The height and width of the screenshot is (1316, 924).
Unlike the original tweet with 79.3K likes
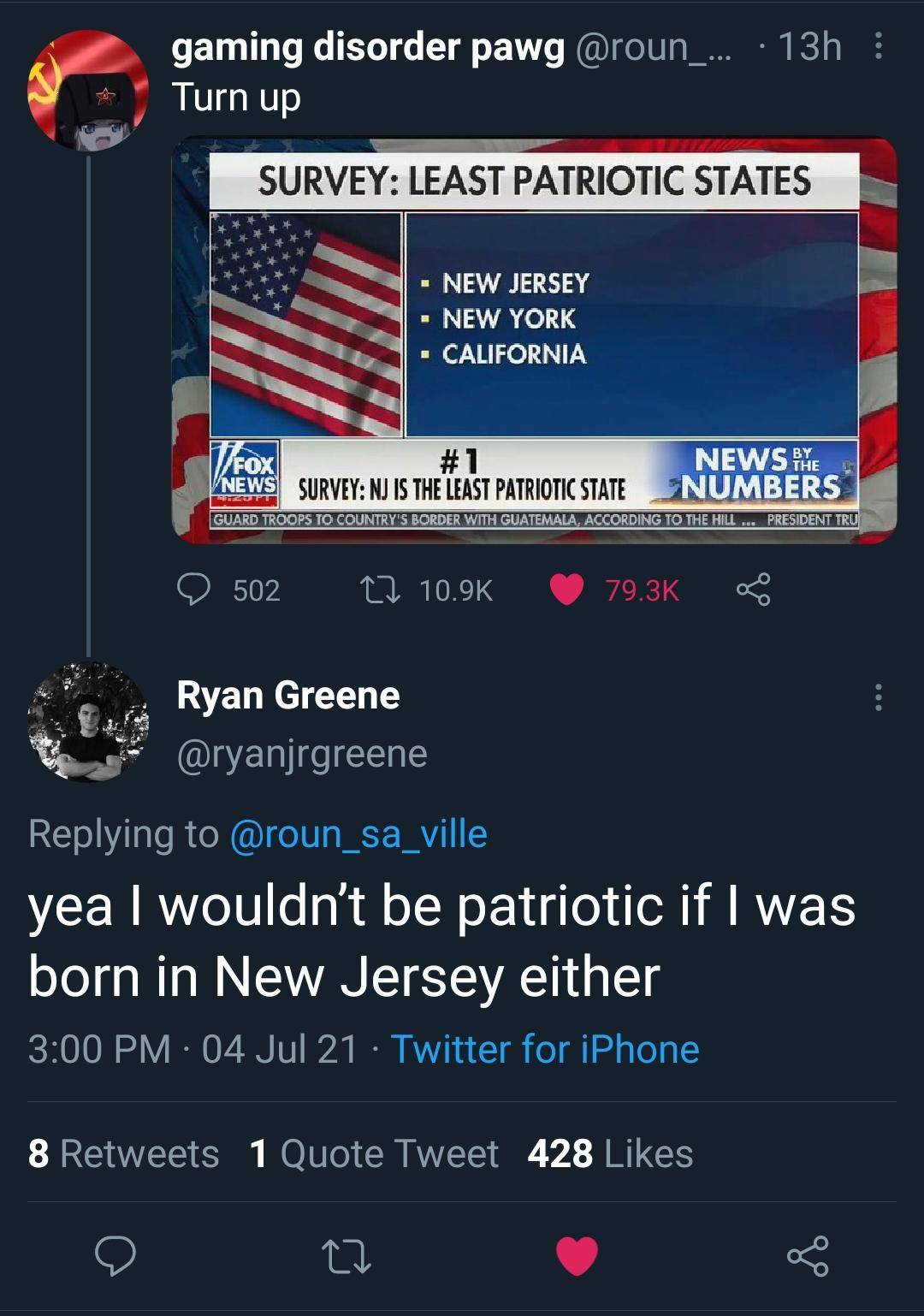566,590
